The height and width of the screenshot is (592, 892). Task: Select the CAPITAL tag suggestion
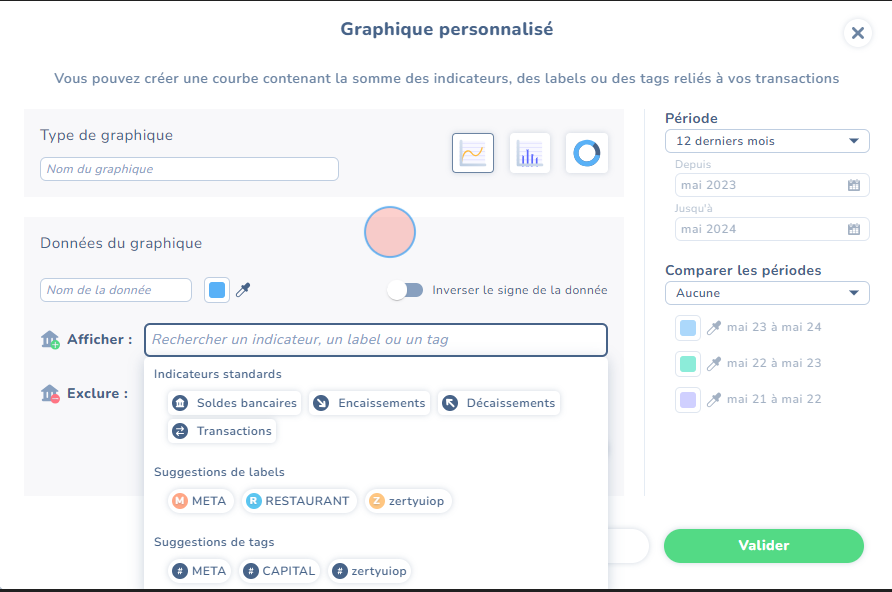pyautogui.click(x=279, y=571)
